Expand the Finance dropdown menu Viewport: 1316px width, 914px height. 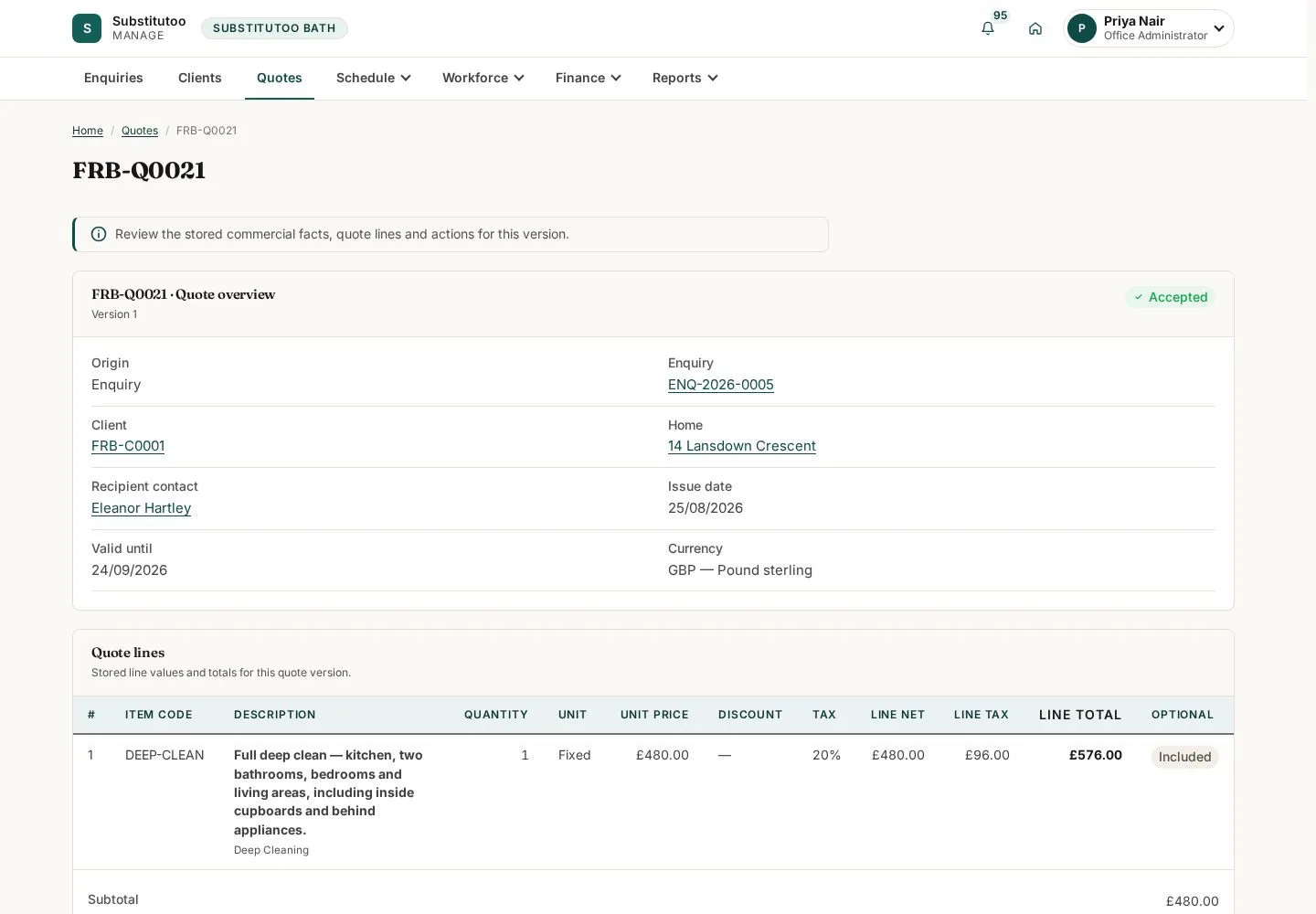[589, 78]
